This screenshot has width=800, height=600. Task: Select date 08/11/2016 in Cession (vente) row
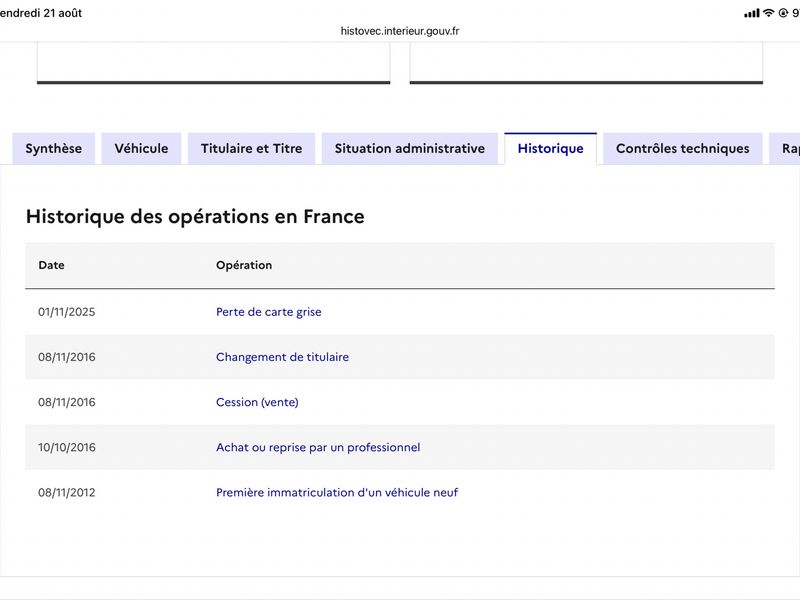67,402
